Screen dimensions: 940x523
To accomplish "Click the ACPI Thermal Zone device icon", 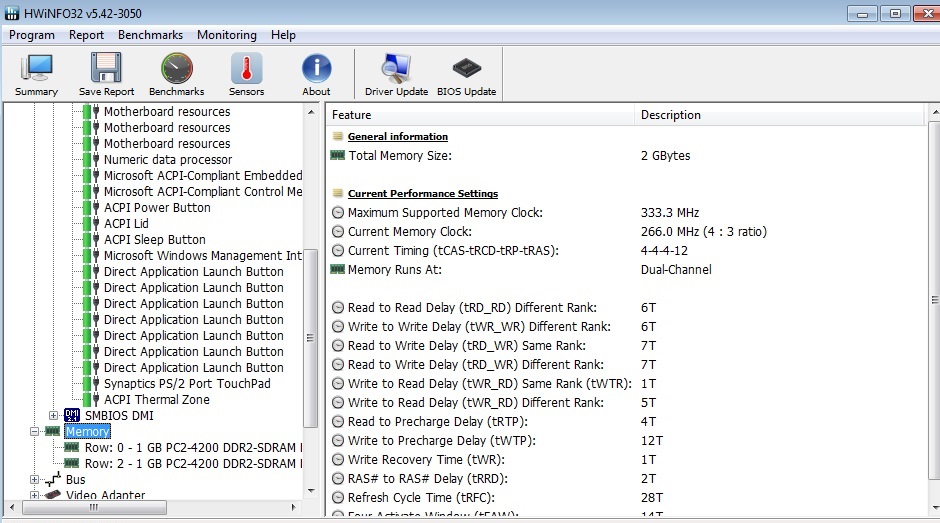I will (x=91, y=399).
